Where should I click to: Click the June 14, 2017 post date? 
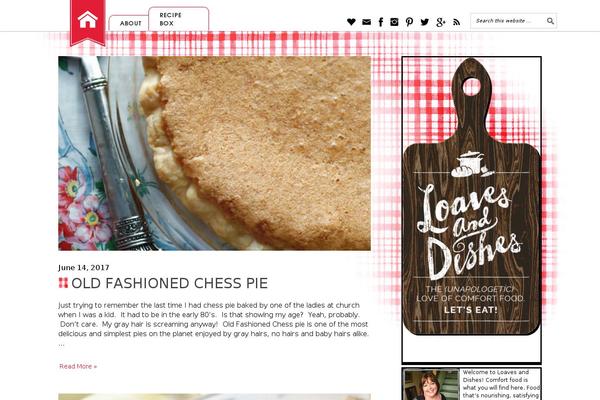pyautogui.click(x=84, y=268)
